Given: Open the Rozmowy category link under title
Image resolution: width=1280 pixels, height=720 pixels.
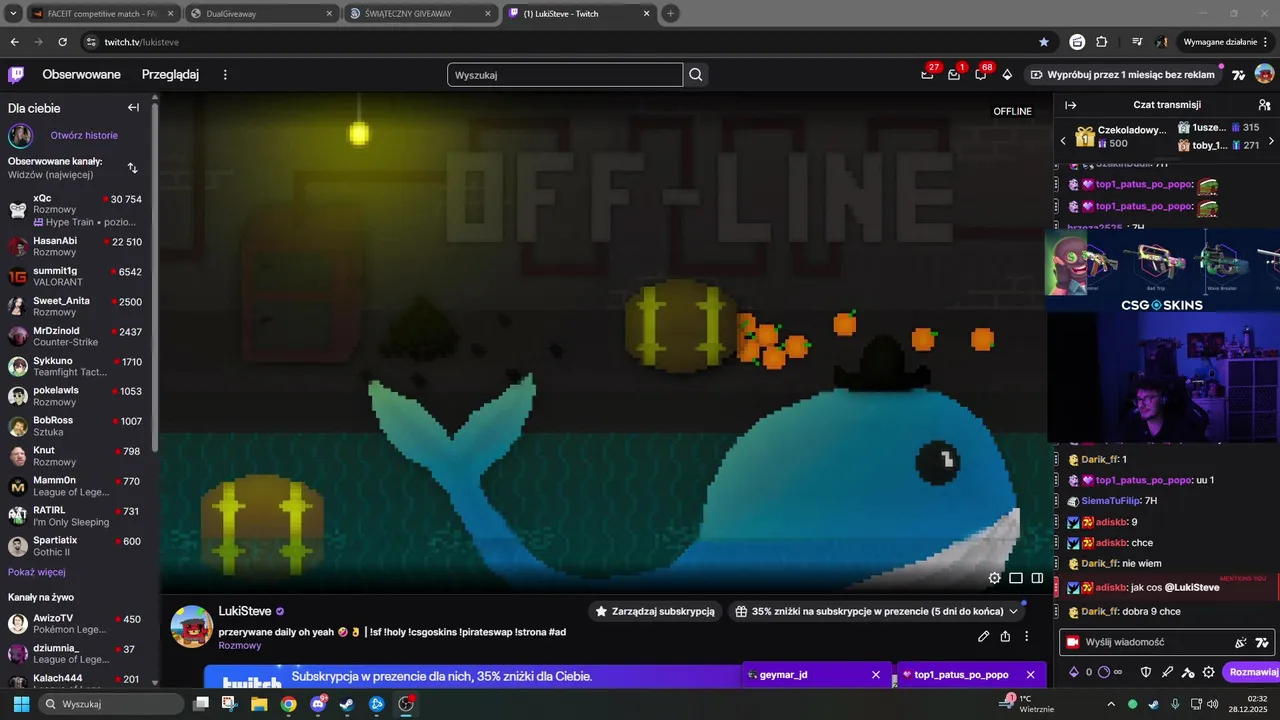Looking at the screenshot, I should coord(240,646).
